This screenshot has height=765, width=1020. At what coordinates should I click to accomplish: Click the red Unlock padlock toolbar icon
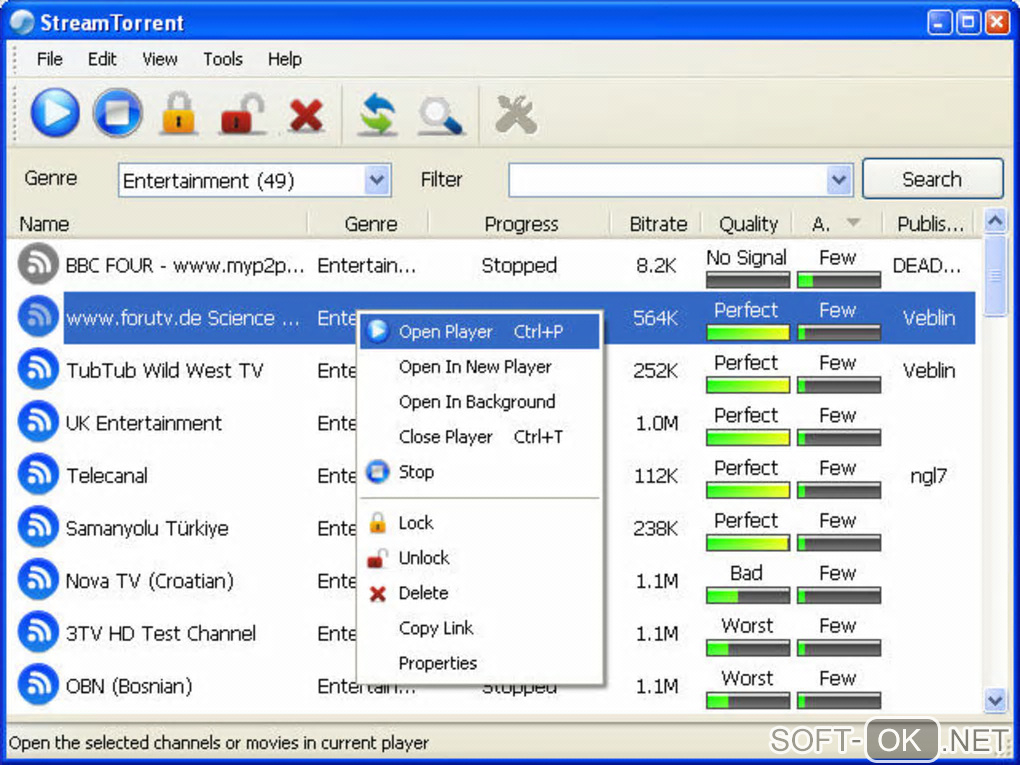tap(243, 113)
